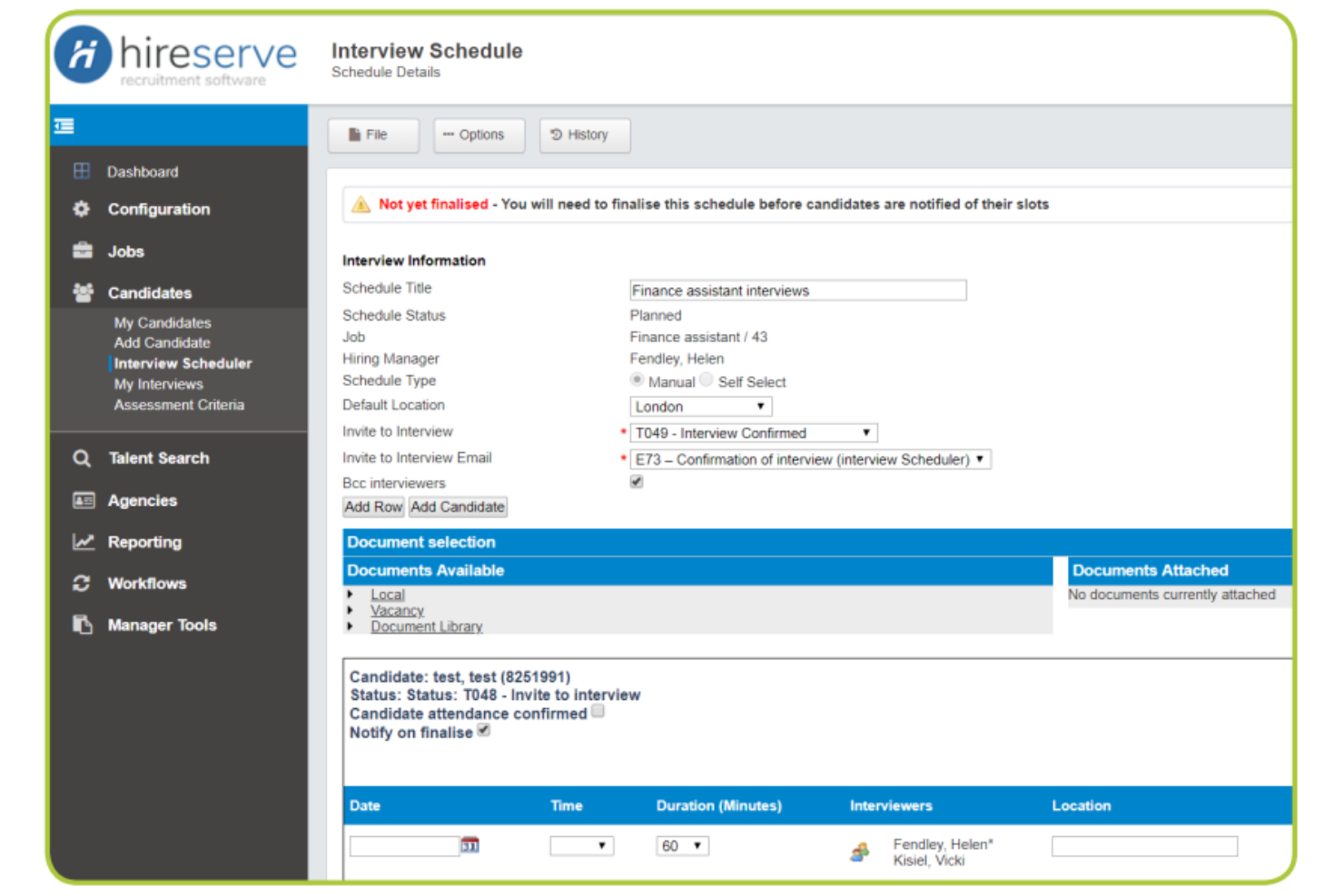Click the Reporting chart icon
Screen dimensions: 1344x896
tap(84, 542)
